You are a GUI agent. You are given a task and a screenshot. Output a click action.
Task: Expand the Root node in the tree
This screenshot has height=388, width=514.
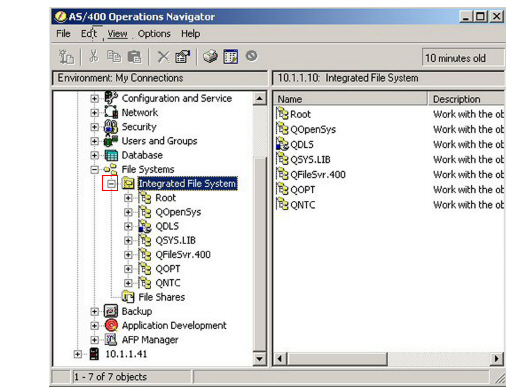[x=128, y=198]
